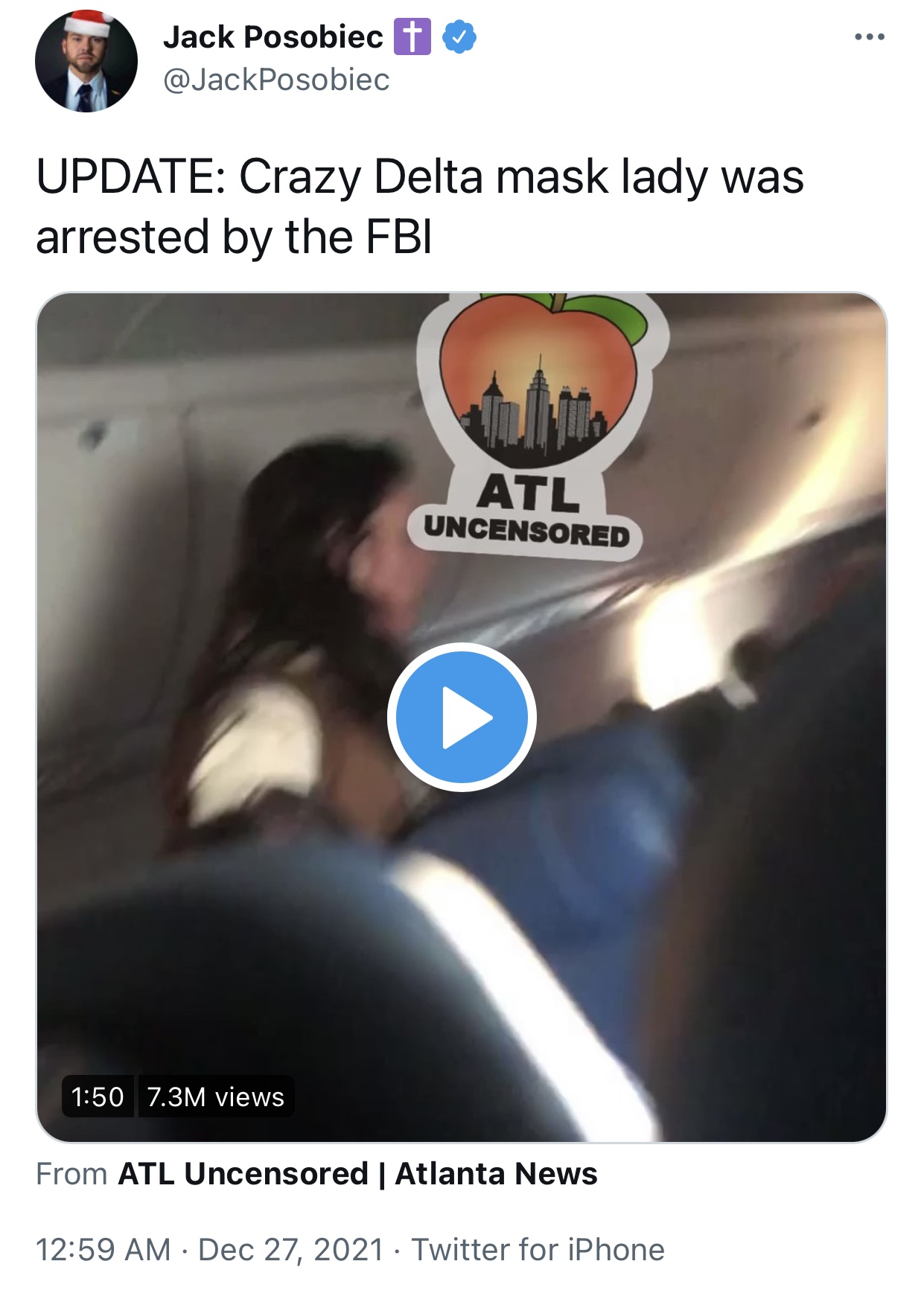Play the Delta mask lady video
The height and width of the screenshot is (1299, 924).
click(x=462, y=717)
